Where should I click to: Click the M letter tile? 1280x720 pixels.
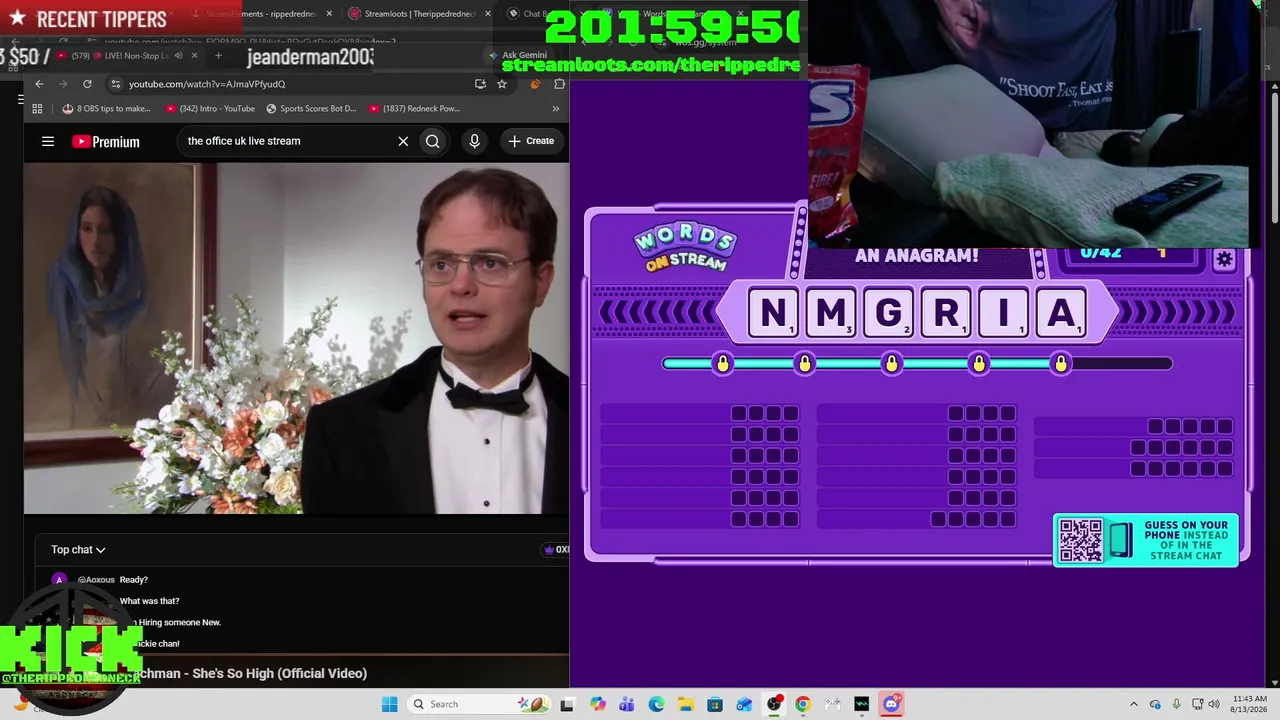coord(830,313)
